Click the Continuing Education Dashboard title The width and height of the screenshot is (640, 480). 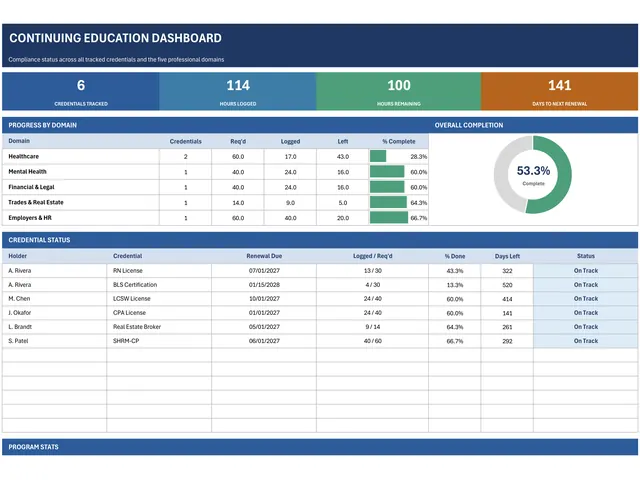(116, 38)
